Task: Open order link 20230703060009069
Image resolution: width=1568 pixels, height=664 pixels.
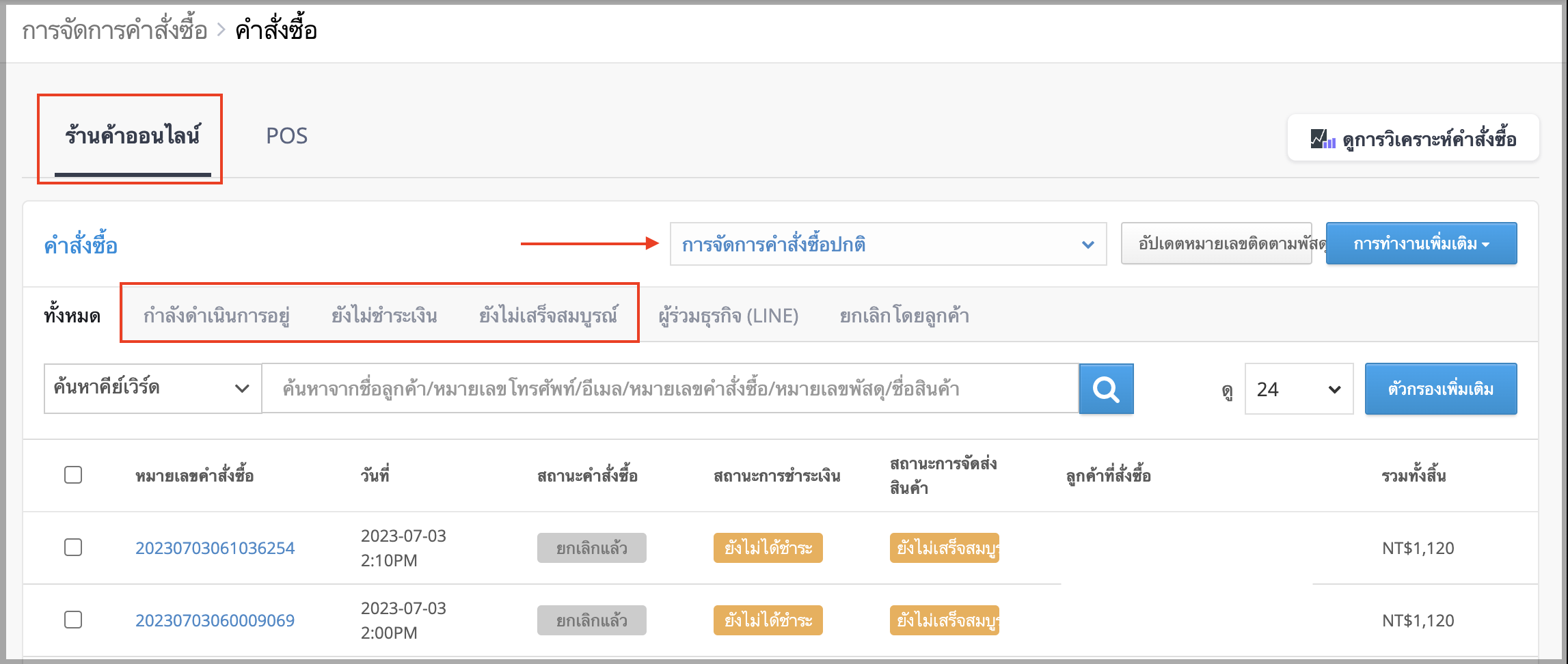Action: point(215,620)
